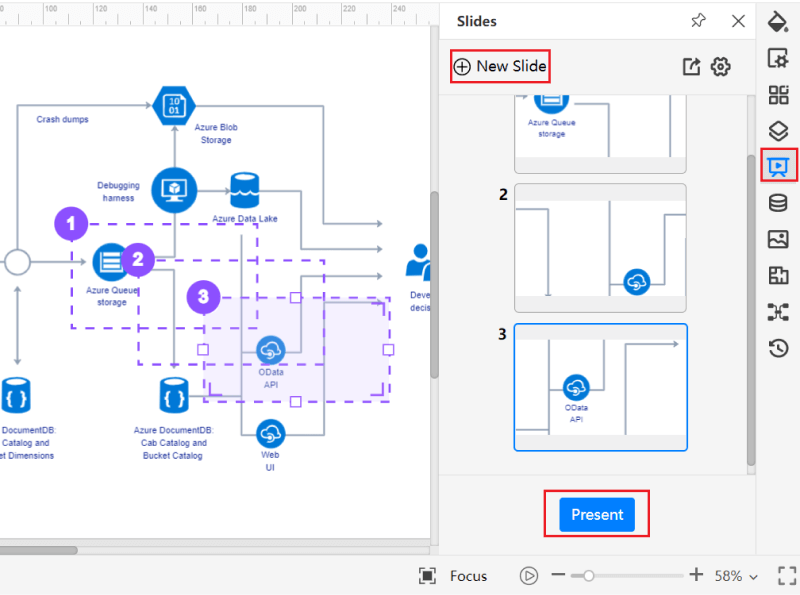Open the Chart data sidebar icon
Viewport: 800px width, 595px height.
coord(778,276)
